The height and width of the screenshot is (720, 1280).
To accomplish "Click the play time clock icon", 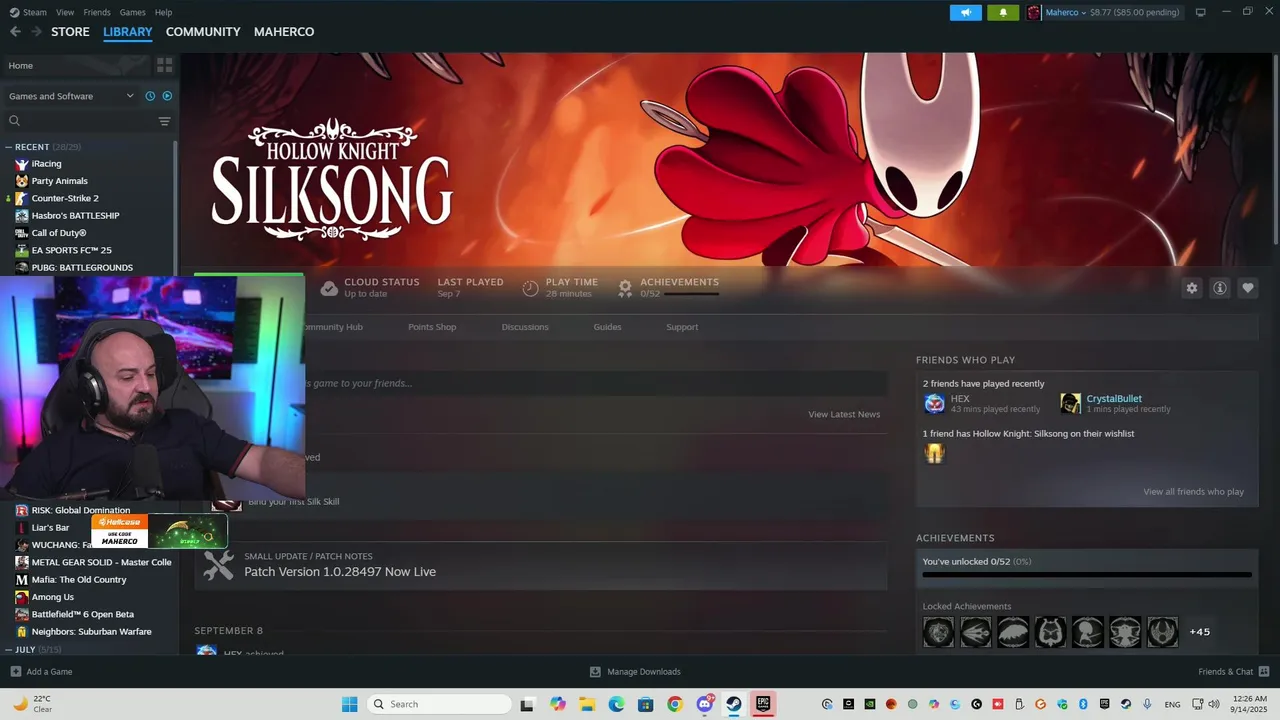I will 531,288.
